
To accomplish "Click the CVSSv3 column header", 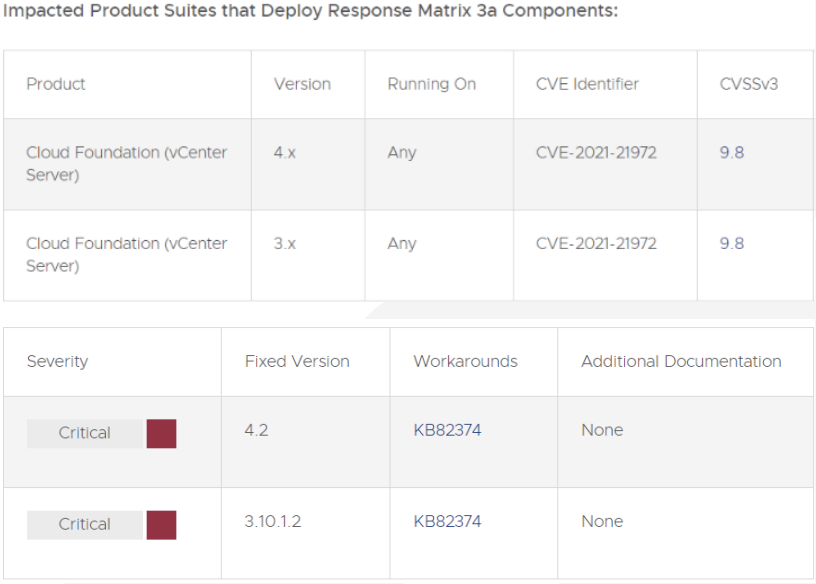I will 749,84.
